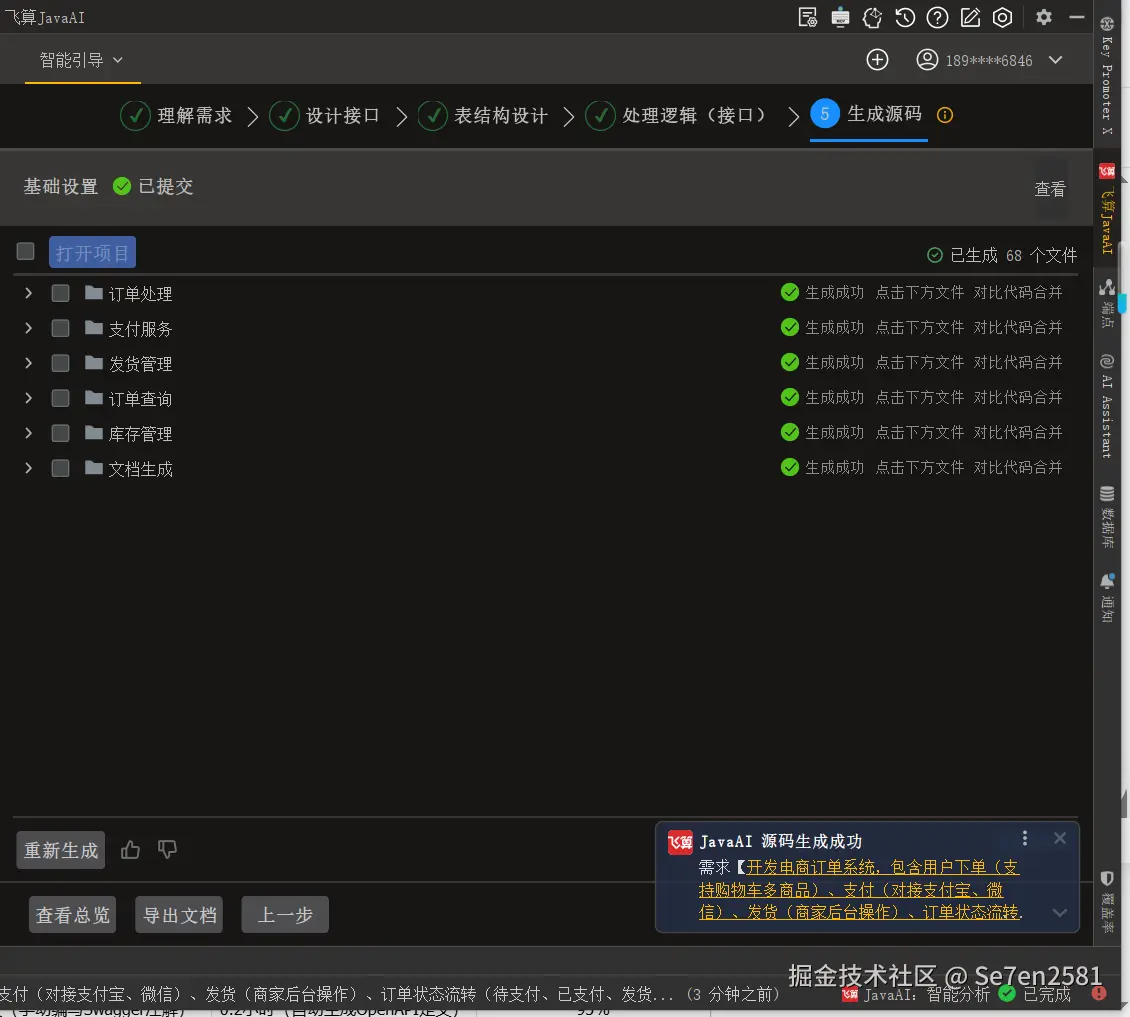Open the help question mark icon
1130x1017 pixels.
[937, 17]
